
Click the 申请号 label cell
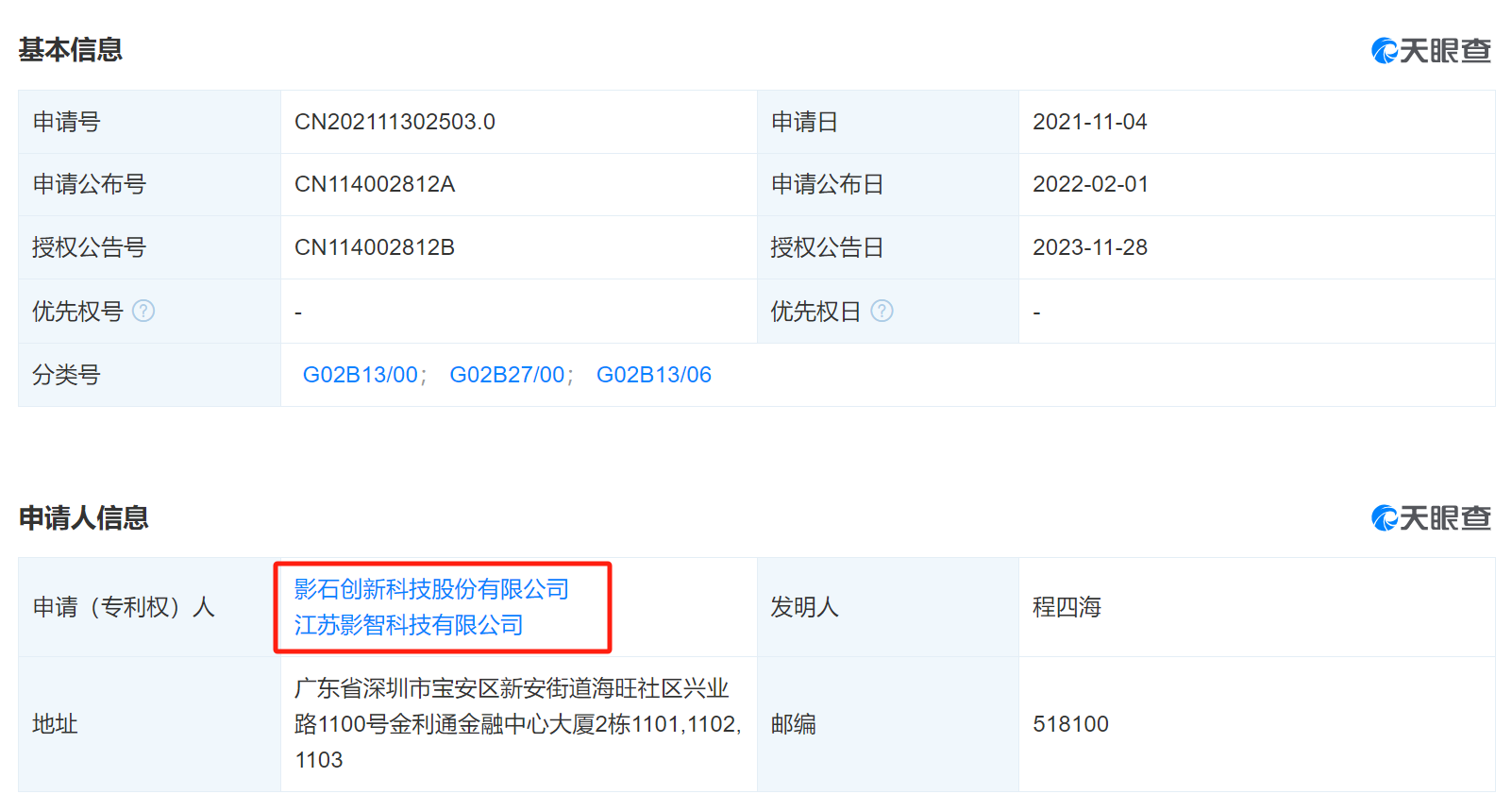[149, 122]
